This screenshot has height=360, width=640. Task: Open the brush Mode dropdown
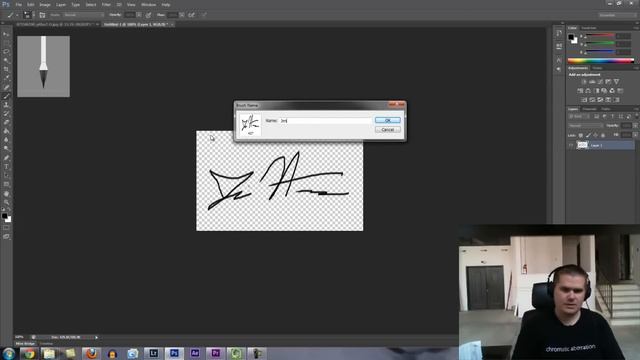pyautogui.click(x=83, y=15)
